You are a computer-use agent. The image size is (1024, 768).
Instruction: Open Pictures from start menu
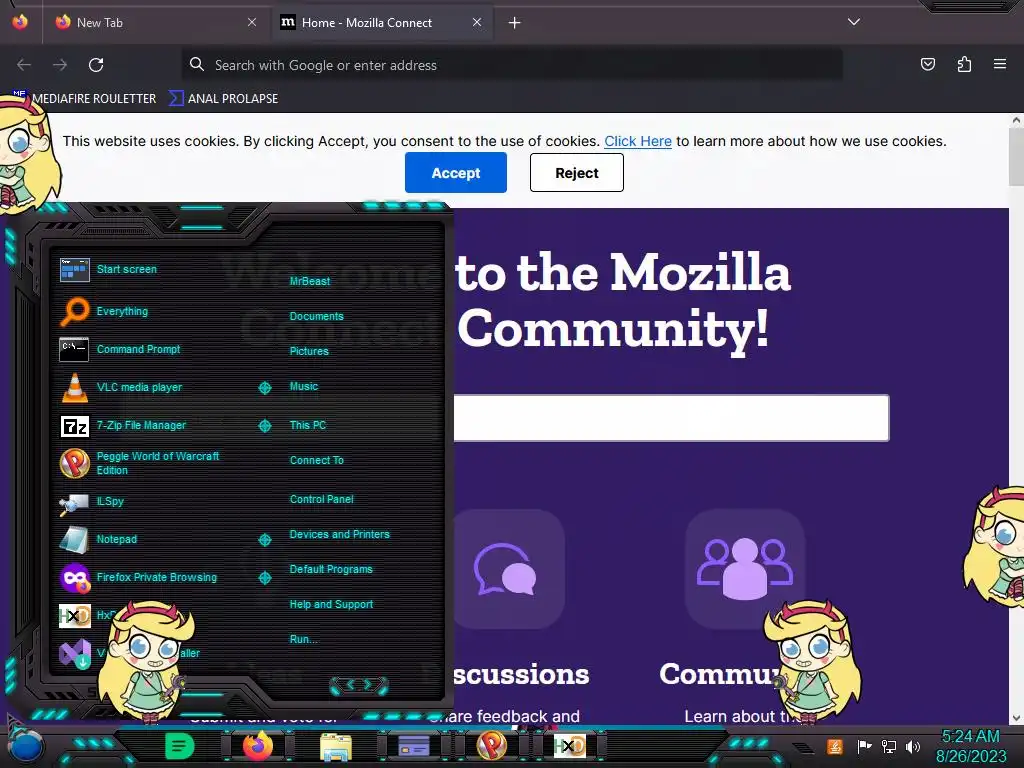(x=309, y=351)
